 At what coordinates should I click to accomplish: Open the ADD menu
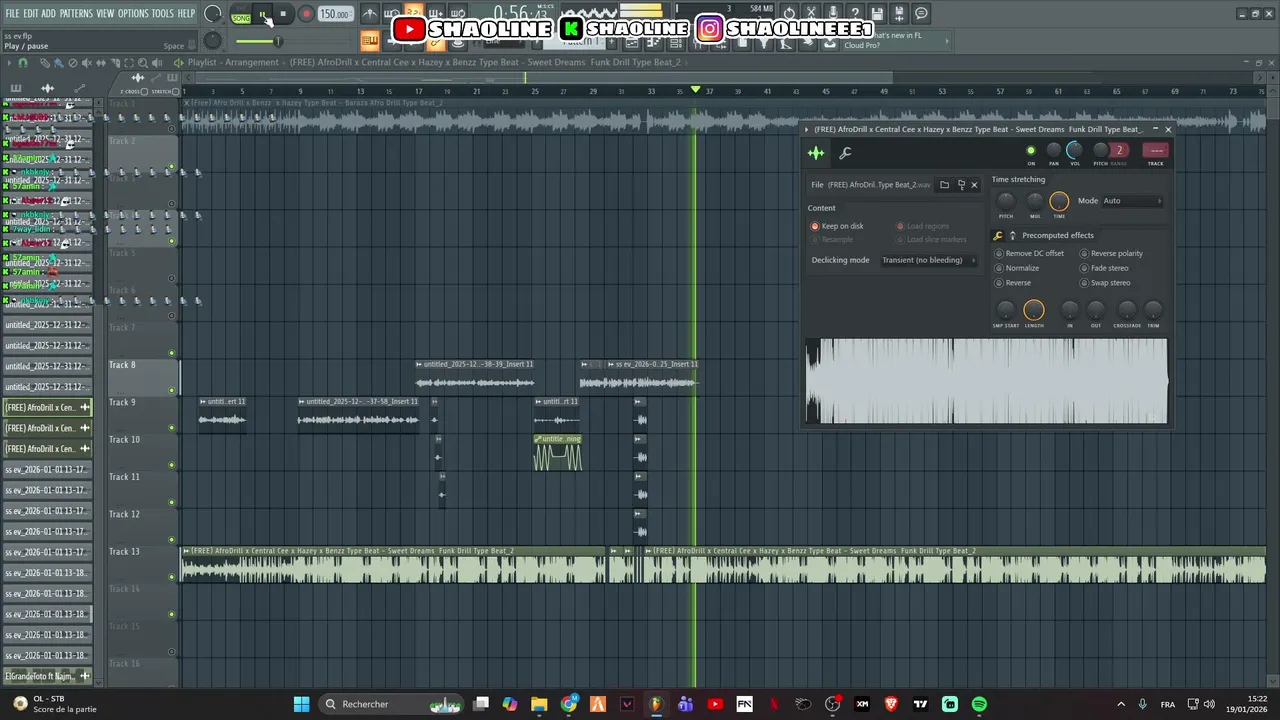click(49, 13)
